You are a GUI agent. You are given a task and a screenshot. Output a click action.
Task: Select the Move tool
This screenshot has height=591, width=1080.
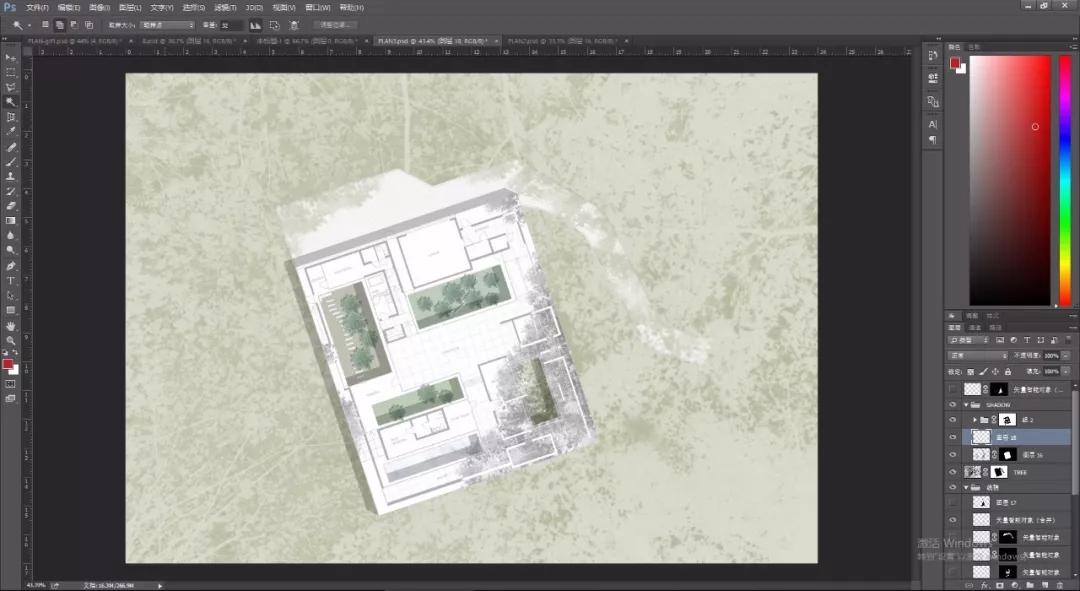(10, 58)
